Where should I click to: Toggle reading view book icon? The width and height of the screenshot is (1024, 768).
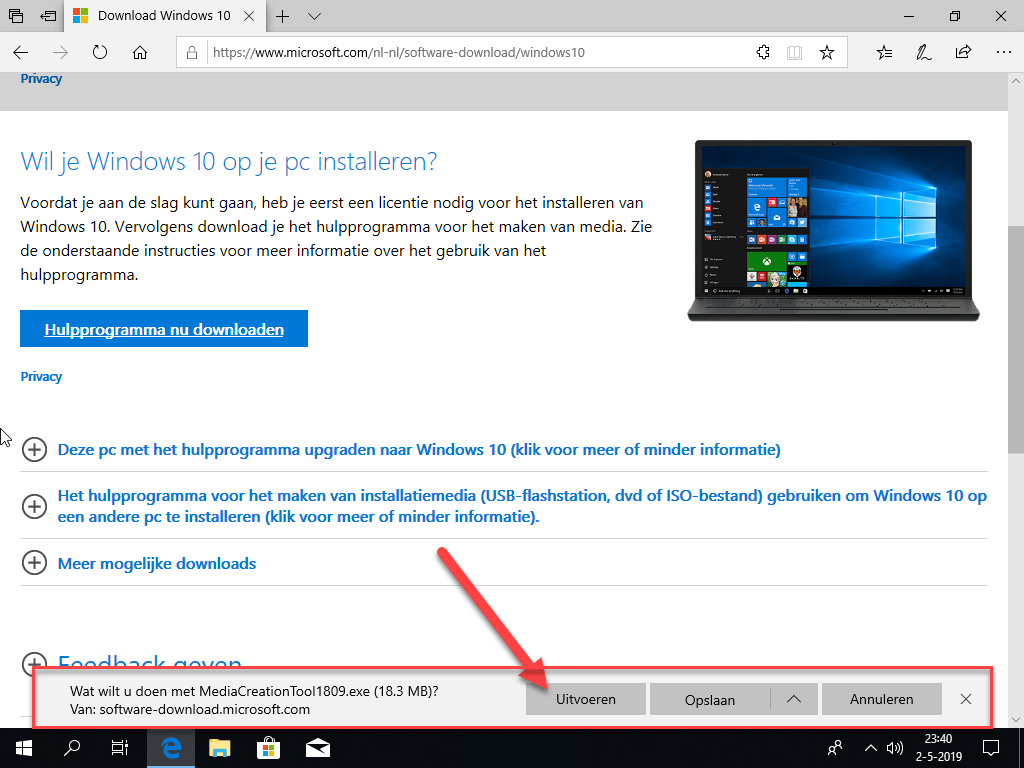pos(794,52)
